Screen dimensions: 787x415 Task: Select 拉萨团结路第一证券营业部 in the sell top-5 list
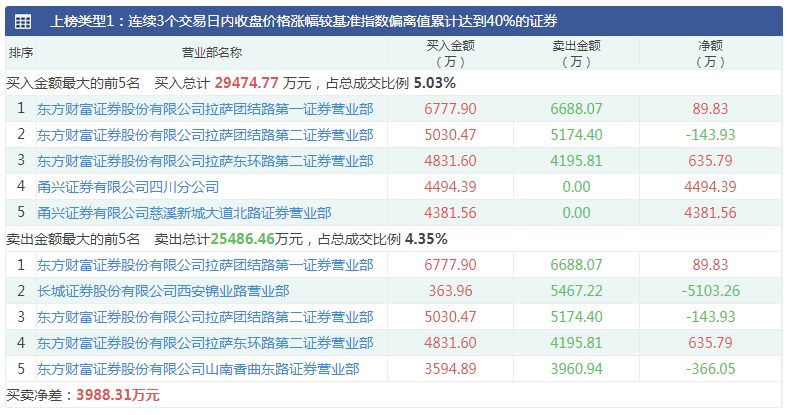coord(205,265)
